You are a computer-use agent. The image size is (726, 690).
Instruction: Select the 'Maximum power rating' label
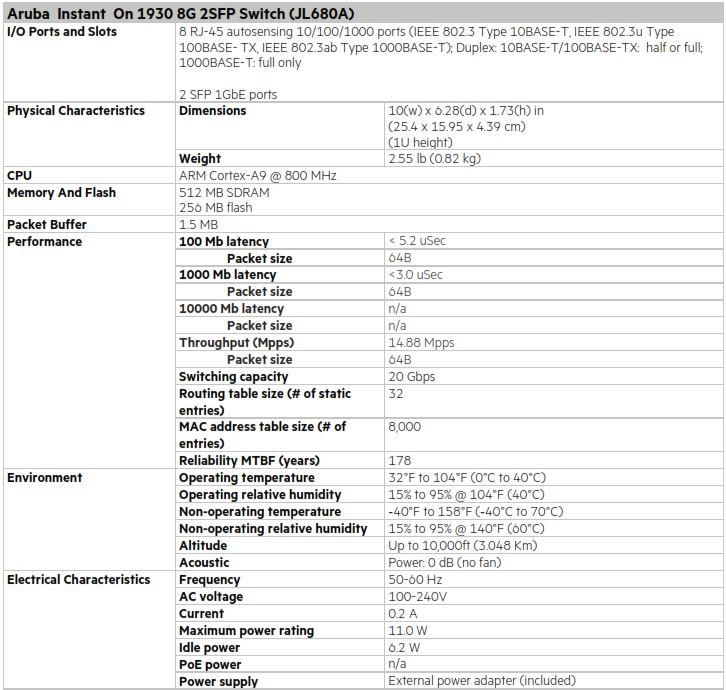(247, 631)
